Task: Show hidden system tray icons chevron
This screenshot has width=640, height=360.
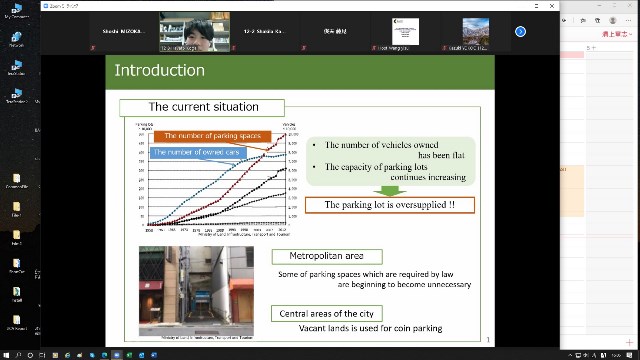Action: coord(570,356)
